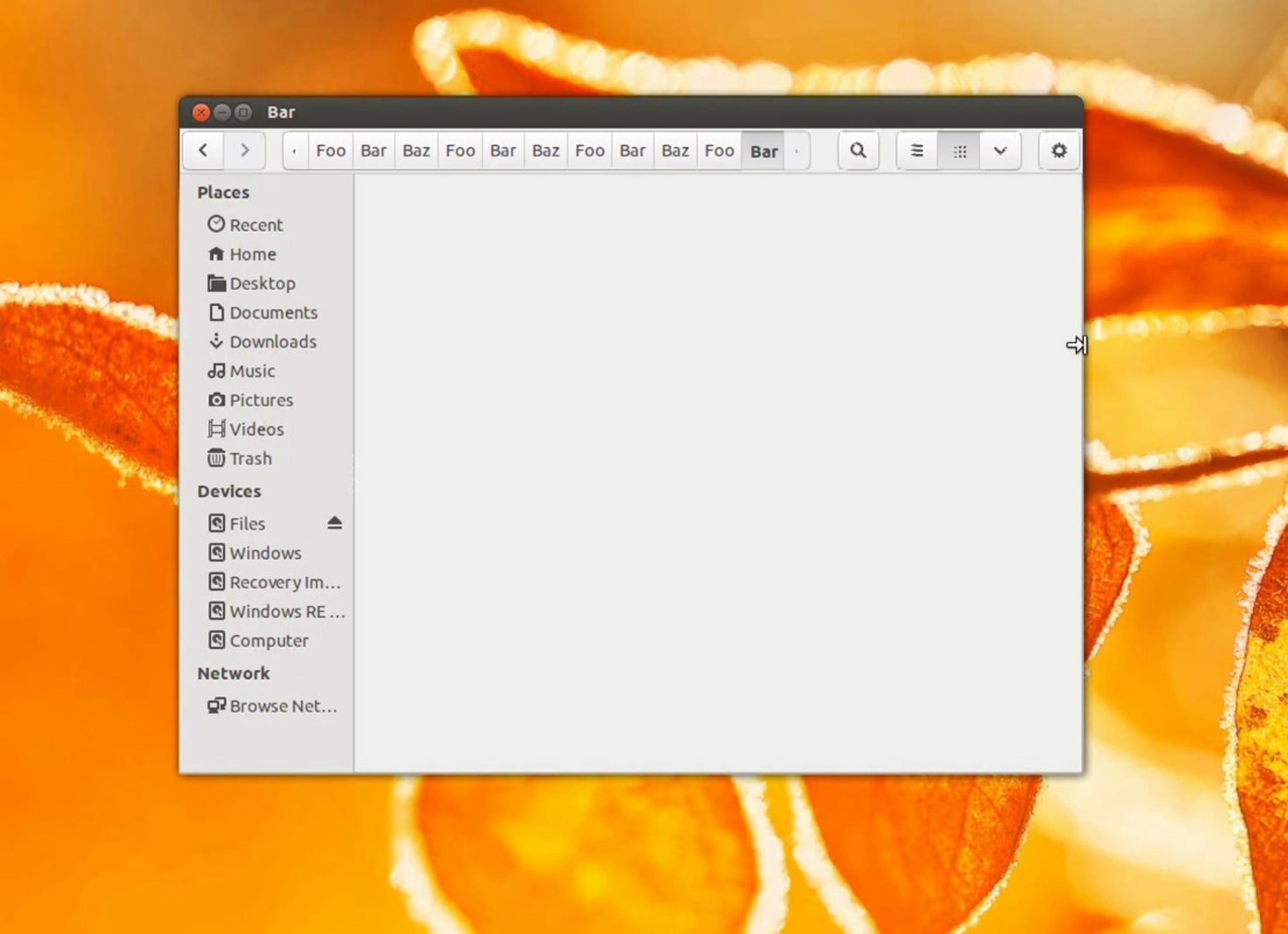Open the leftmost Bar path segment
The height and width of the screenshot is (934, 1288).
374,150
